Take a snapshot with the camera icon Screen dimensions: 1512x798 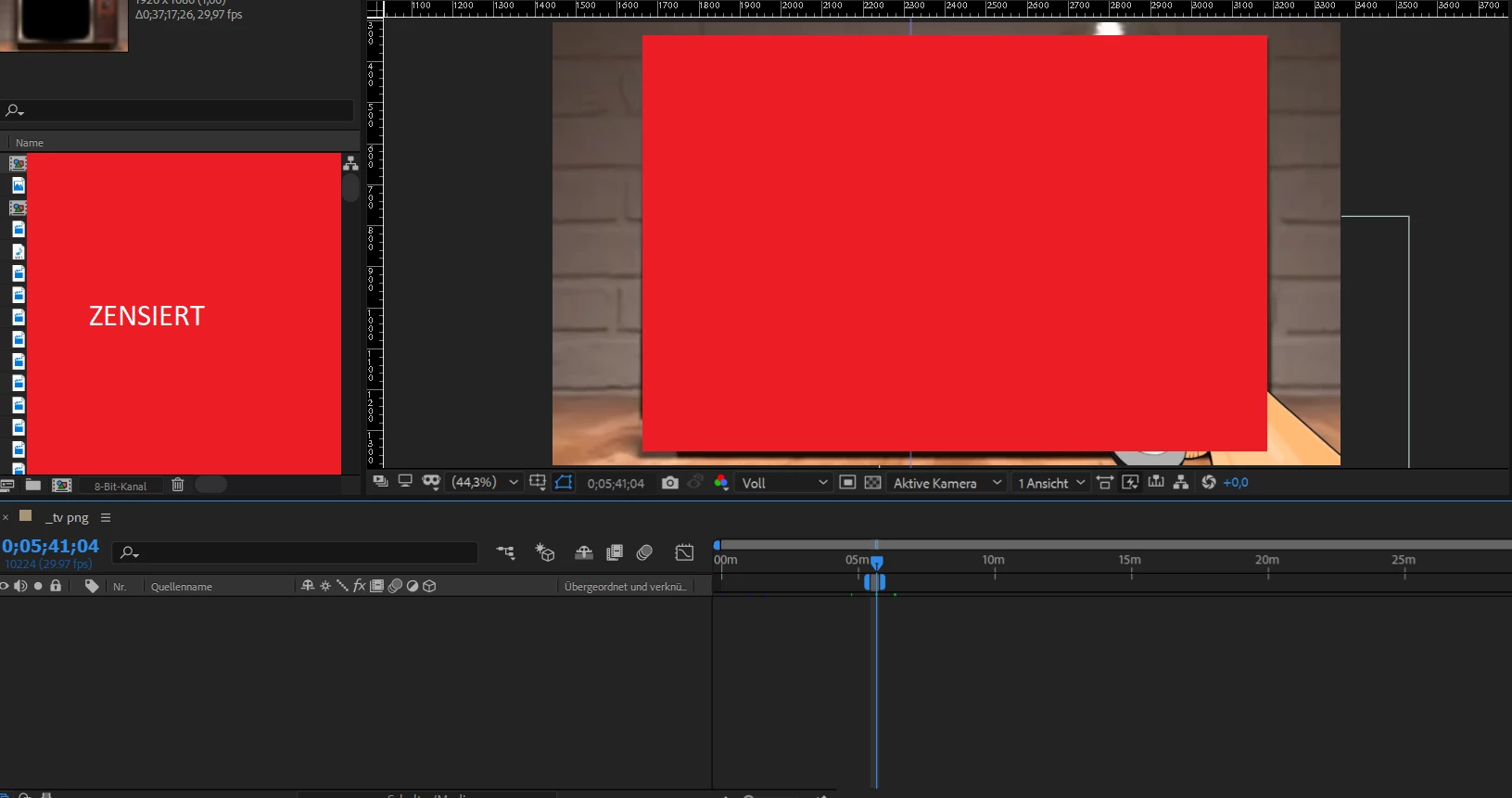coord(669,483)
